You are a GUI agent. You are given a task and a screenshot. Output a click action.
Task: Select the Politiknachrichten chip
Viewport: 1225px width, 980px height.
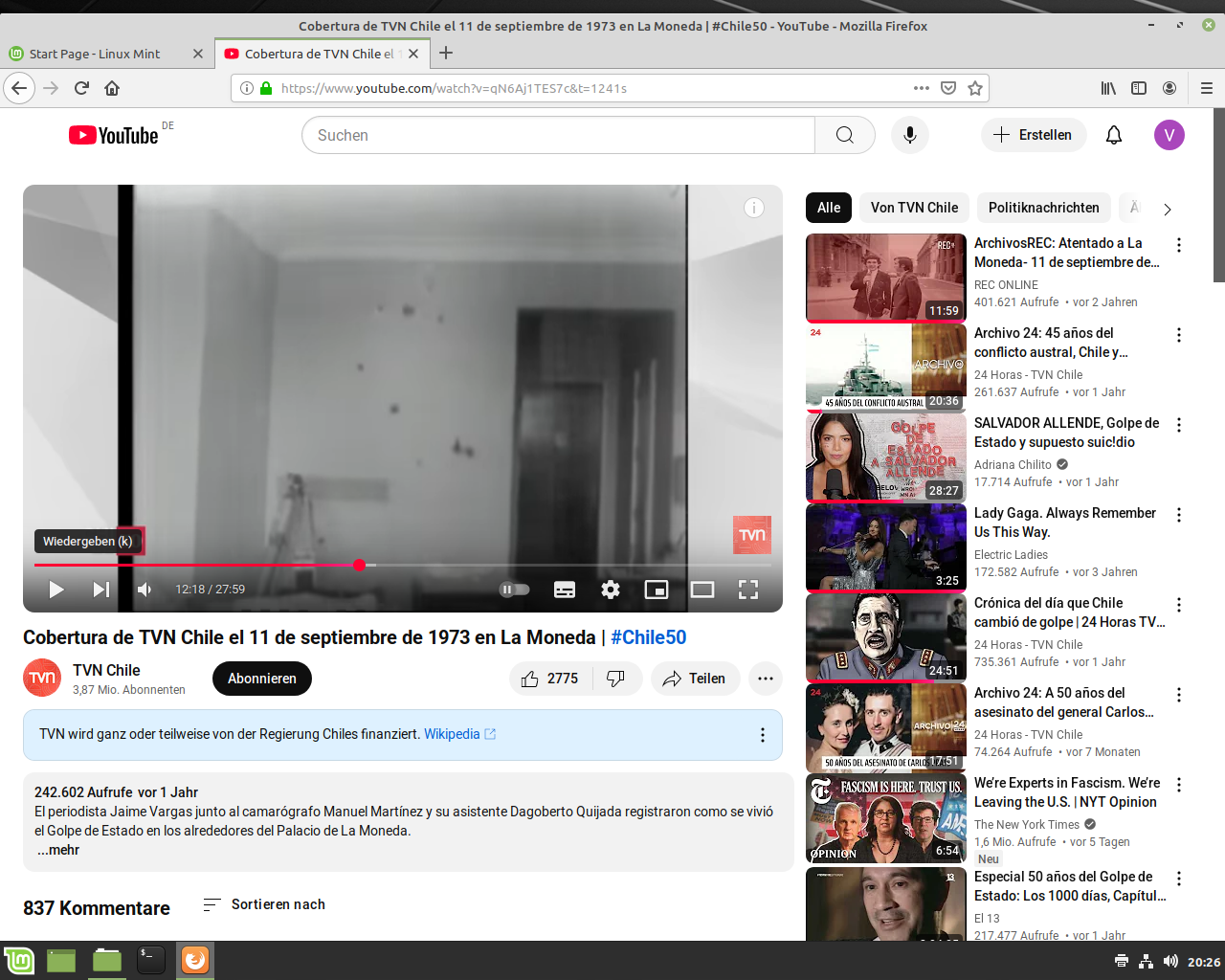[1044, 208]
